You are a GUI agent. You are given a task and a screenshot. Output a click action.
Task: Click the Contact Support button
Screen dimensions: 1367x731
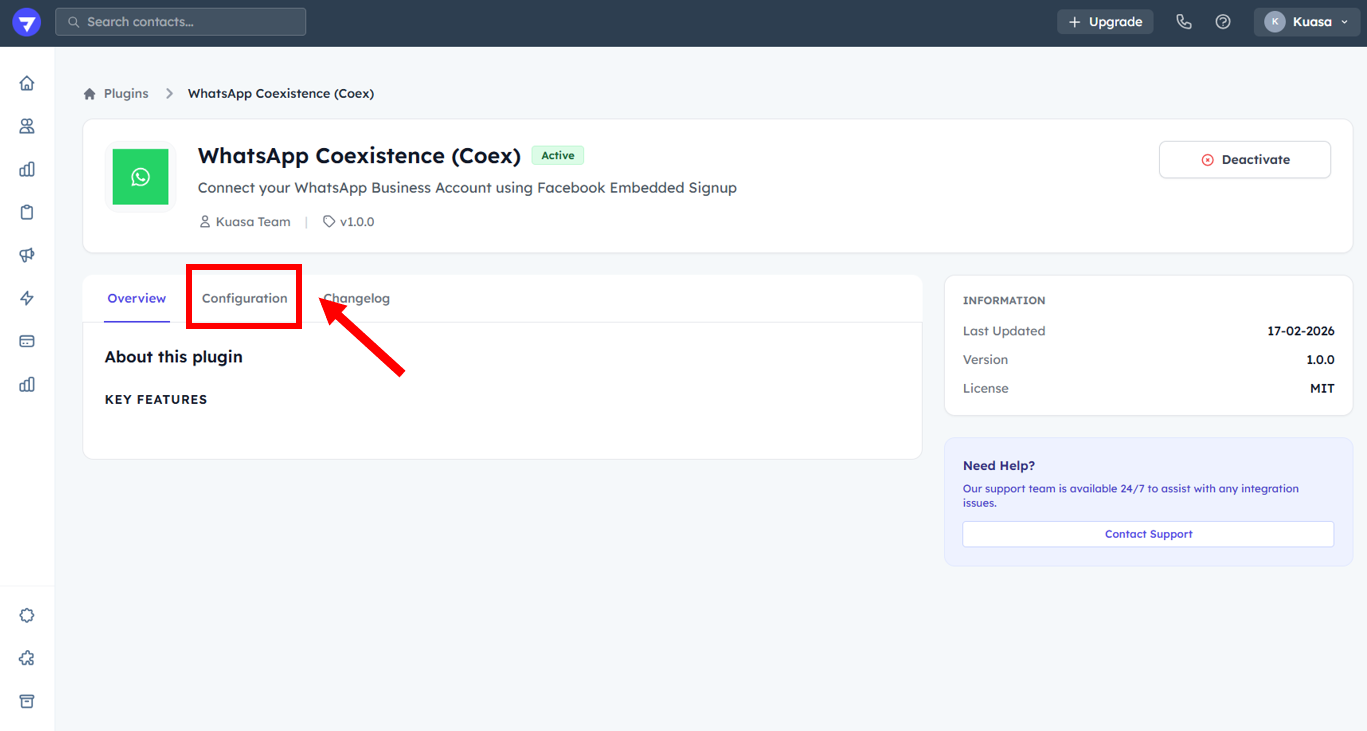click(x=1148, y=534)
